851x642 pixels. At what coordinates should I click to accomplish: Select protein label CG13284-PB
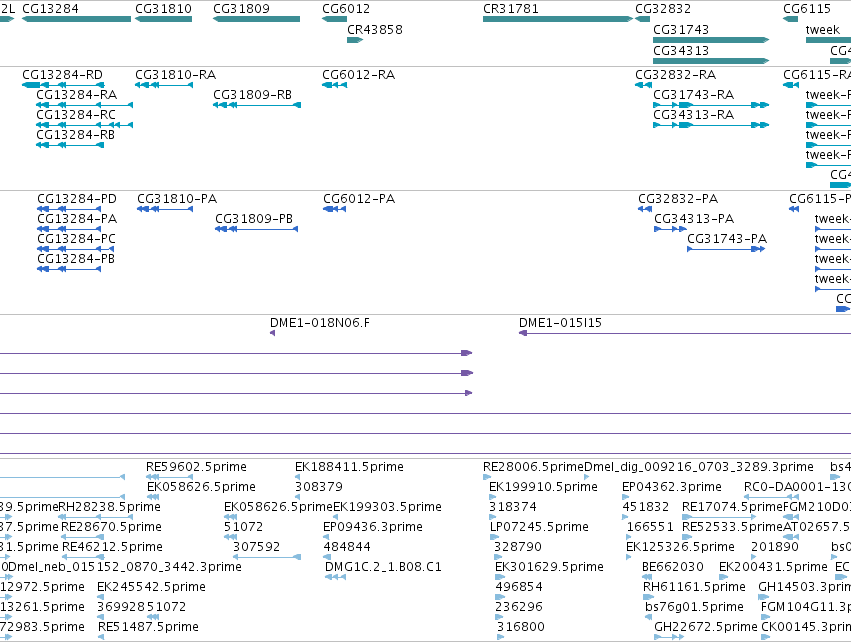click(76, 259)
